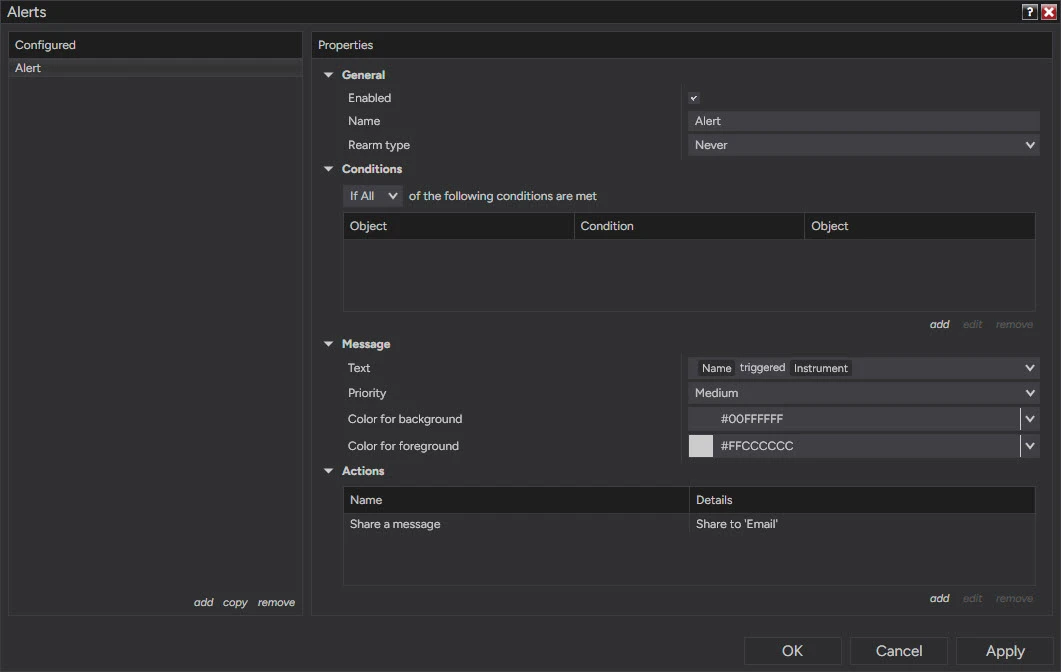
Task: Toggle the Enabled checkbox
Action: [694, 98]
